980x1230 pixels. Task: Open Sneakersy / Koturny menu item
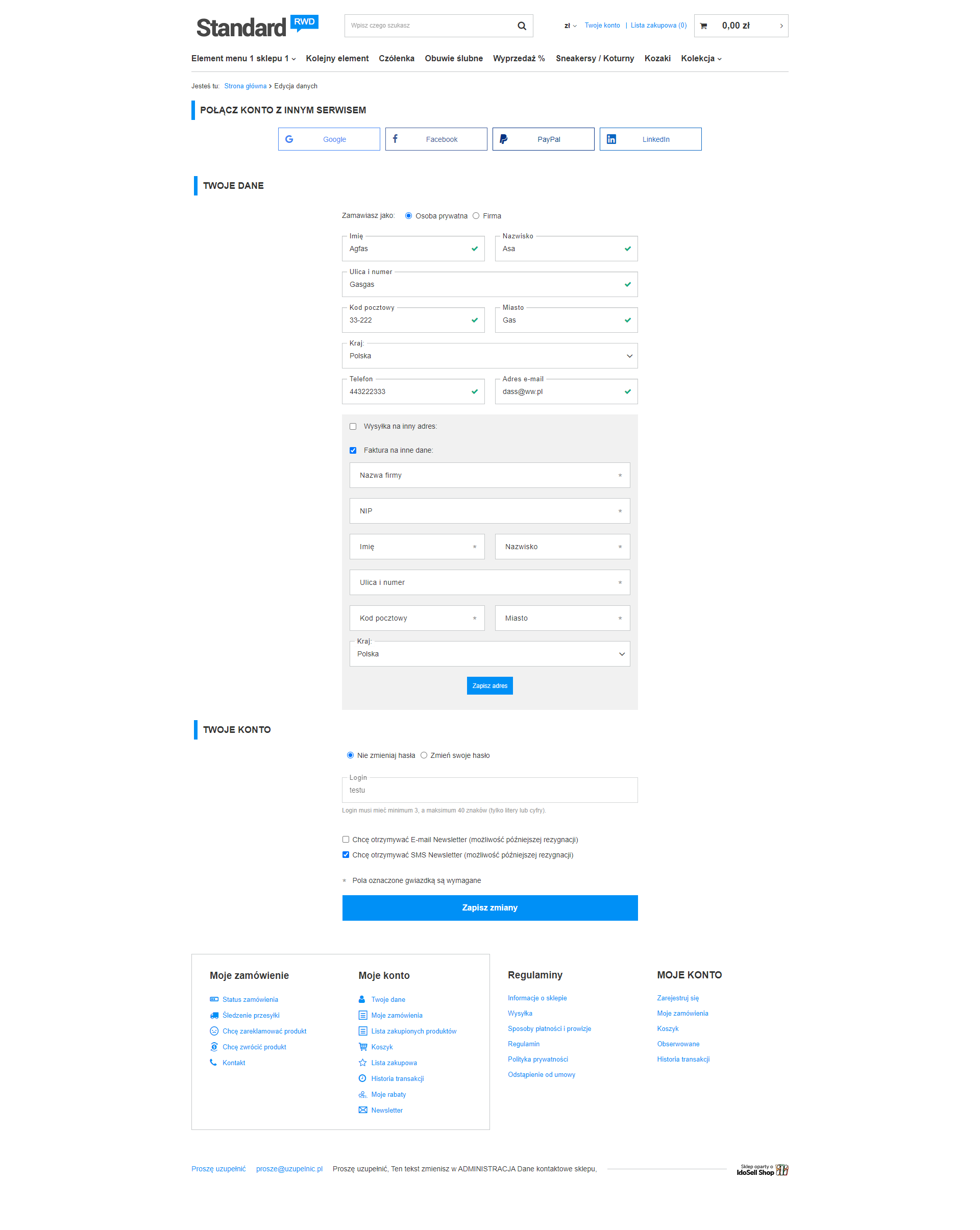pos(595,58)
